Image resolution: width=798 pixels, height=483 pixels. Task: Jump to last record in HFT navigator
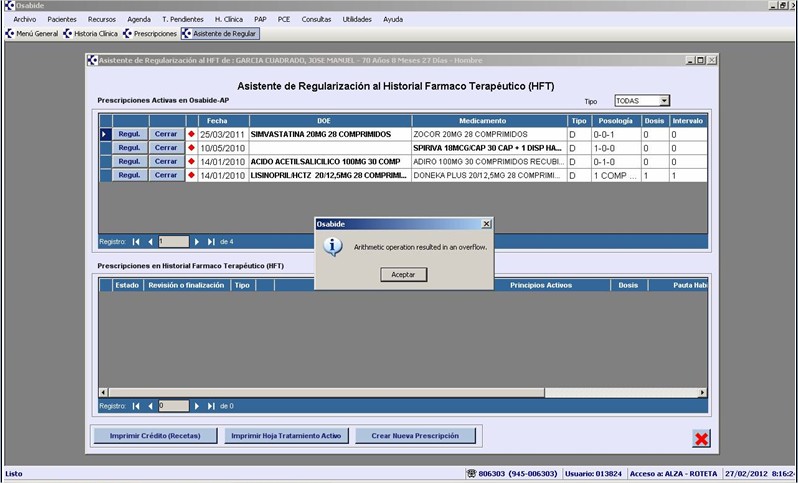click(211, 406)
